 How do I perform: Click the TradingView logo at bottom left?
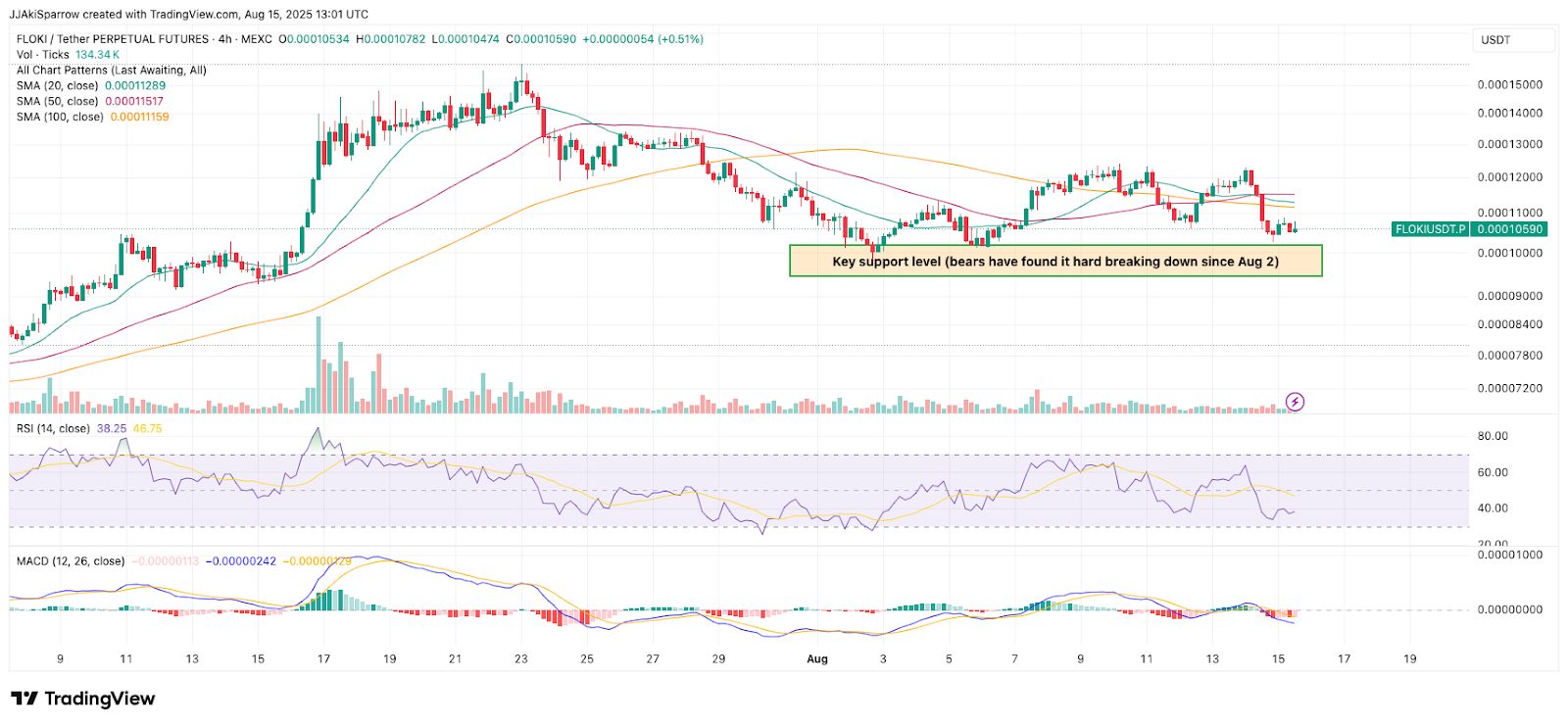pos(83,699)
